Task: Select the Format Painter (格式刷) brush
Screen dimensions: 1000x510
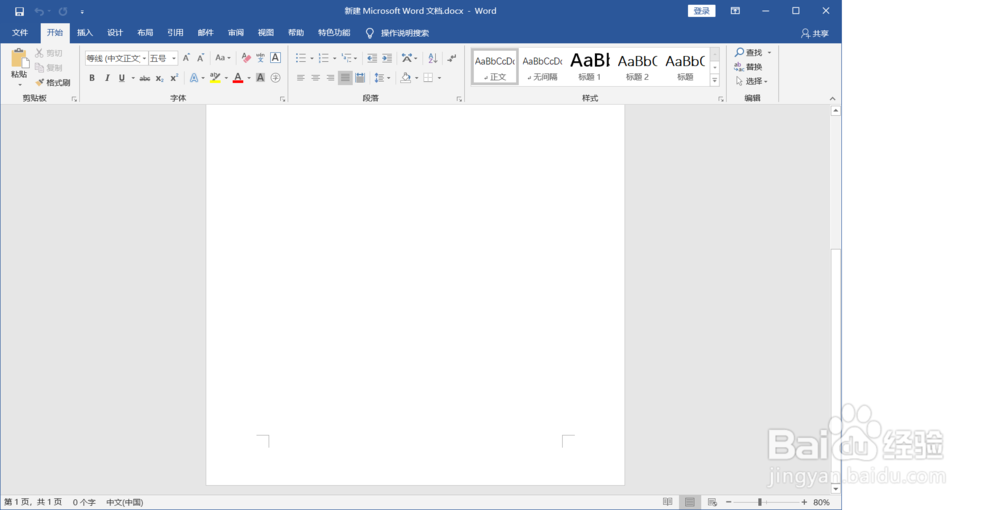Action: [40, 82]
